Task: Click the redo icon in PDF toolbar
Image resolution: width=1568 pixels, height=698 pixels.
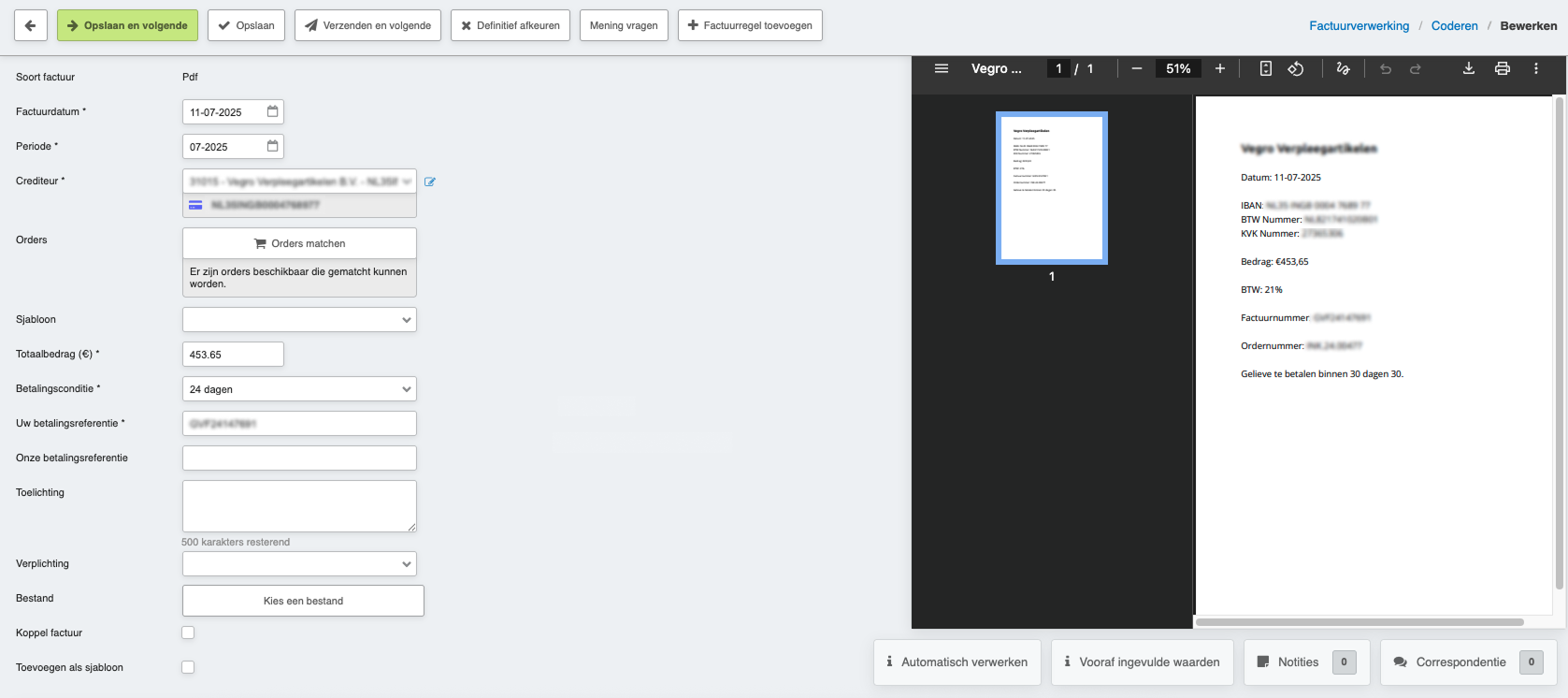Action: point(1416,69)
